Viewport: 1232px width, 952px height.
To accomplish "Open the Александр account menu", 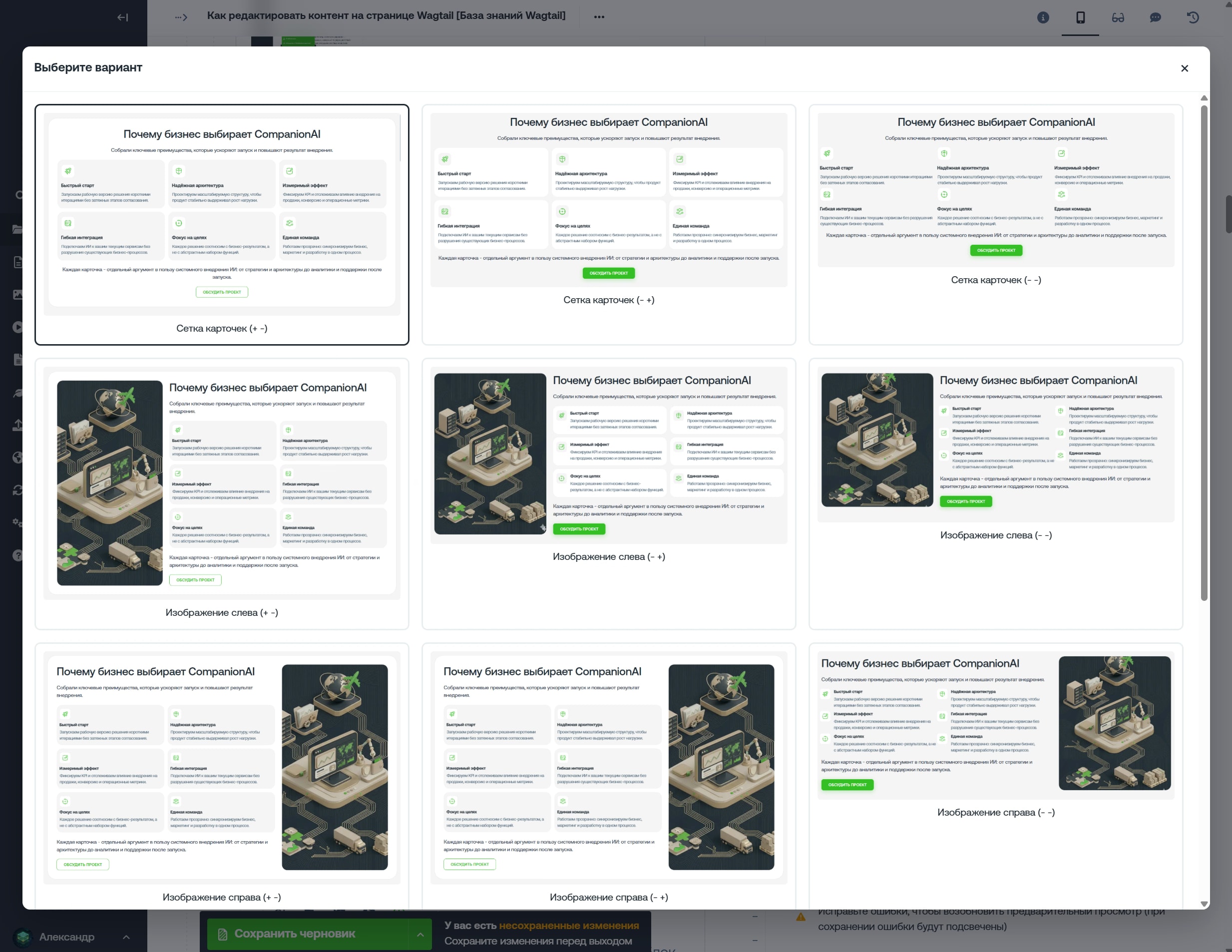I will point(73,937).
